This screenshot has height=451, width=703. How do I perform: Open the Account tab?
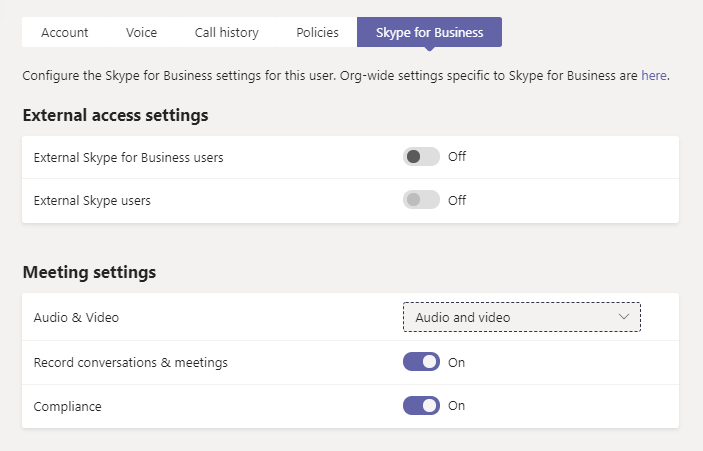click(65, 32)
